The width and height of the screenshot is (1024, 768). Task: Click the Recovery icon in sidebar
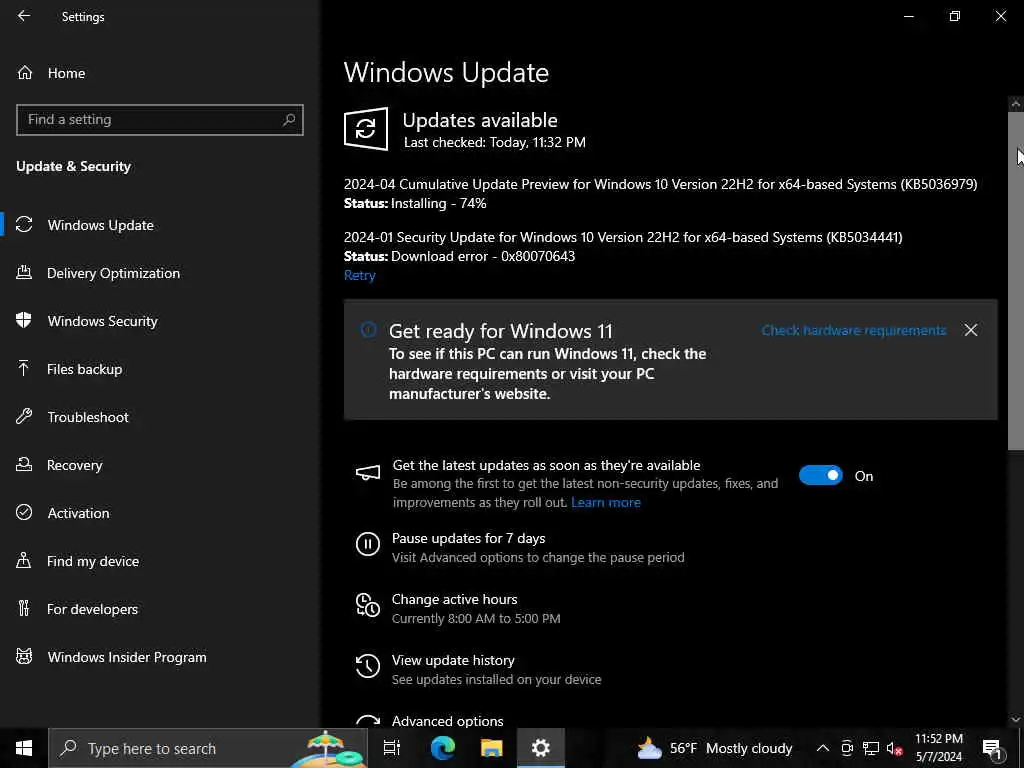(x=24, y=464)
